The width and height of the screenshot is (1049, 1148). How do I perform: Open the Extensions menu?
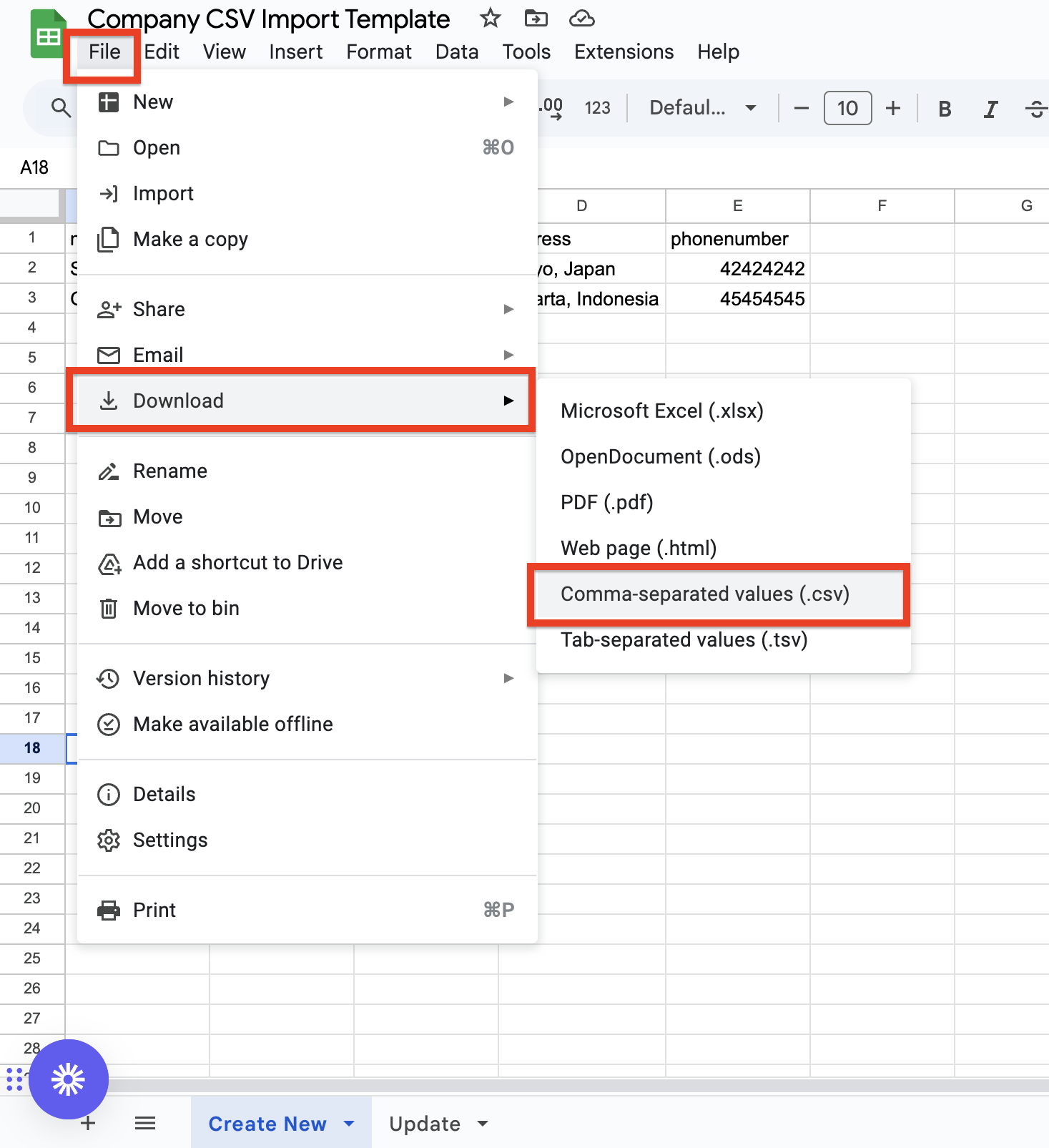tap(624, 51)
